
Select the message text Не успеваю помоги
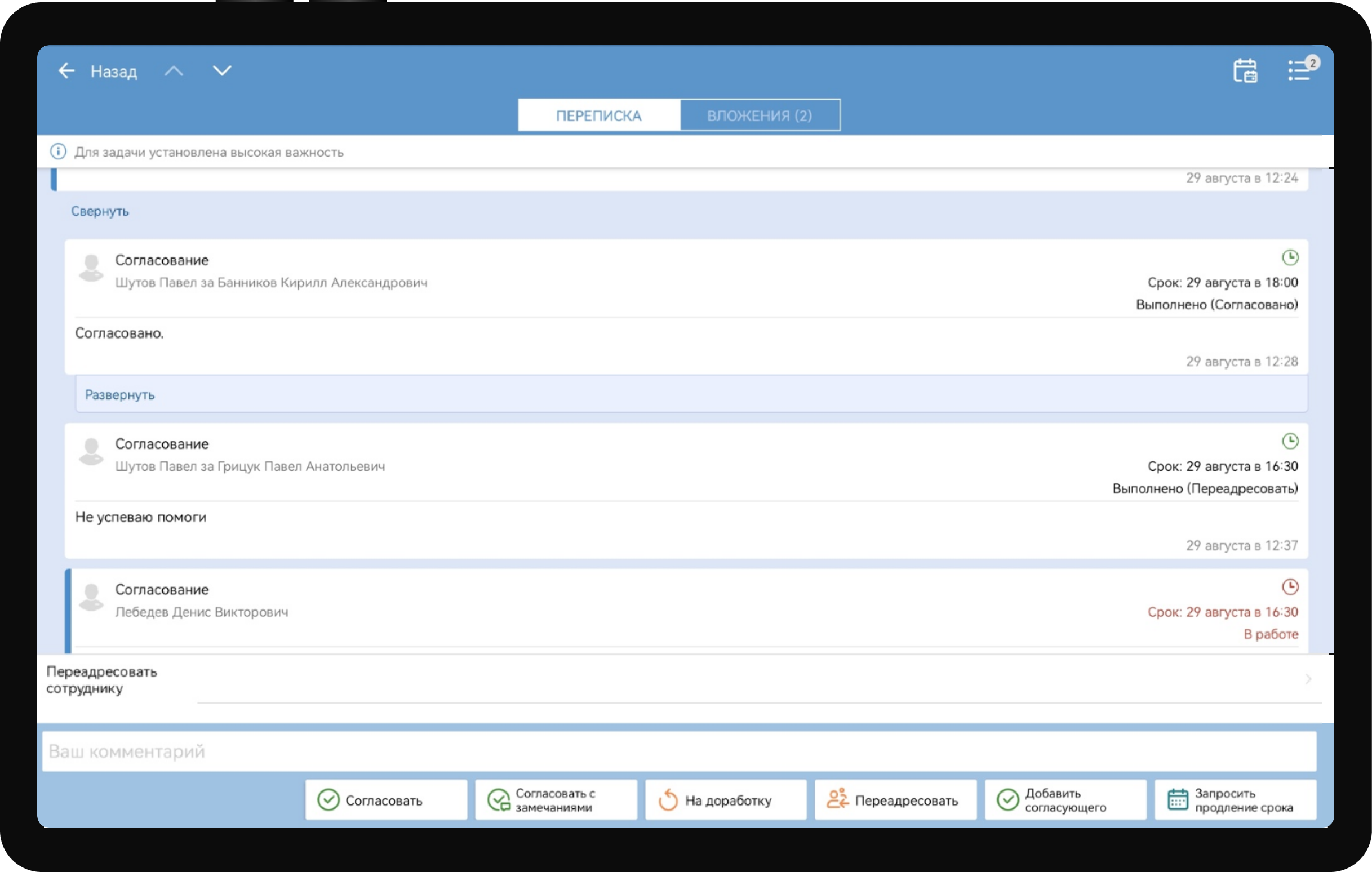(141, 517)
